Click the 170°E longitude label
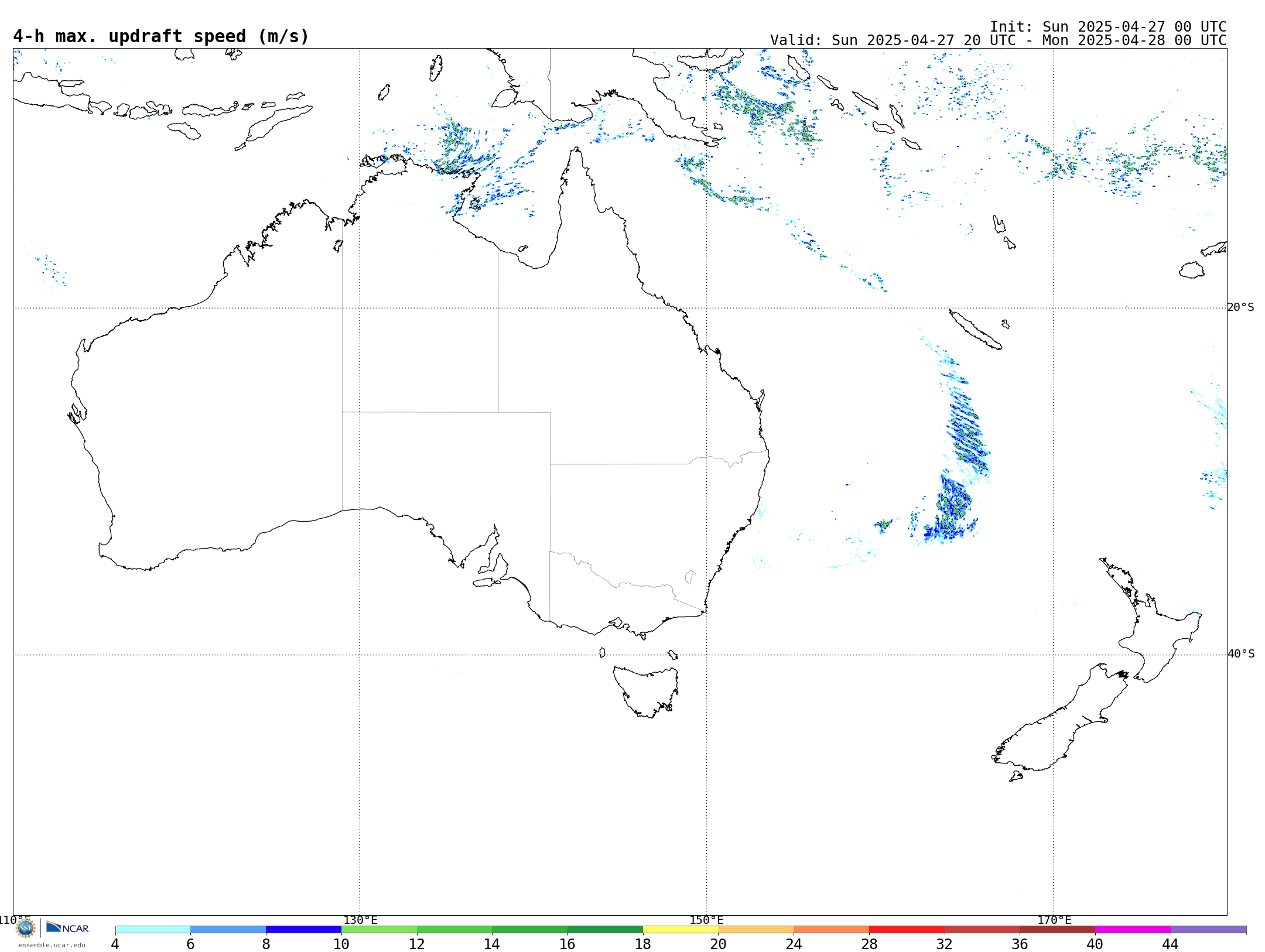 pyautogui.click(x=1054, y=920)
